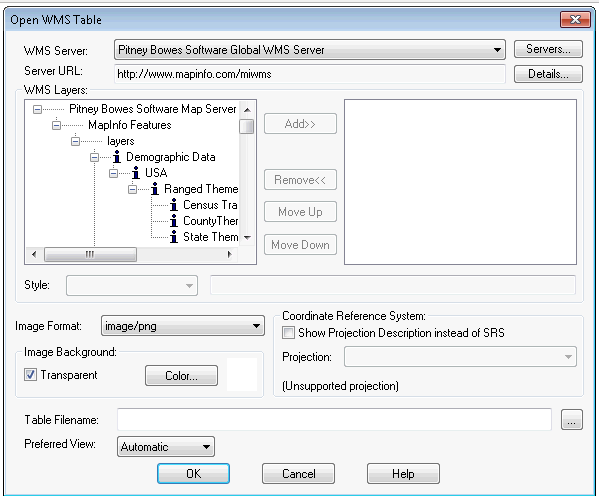Select the layers tree item
Image resolution: width=599 pixels, height=496 pixels.
coord(121,141)
